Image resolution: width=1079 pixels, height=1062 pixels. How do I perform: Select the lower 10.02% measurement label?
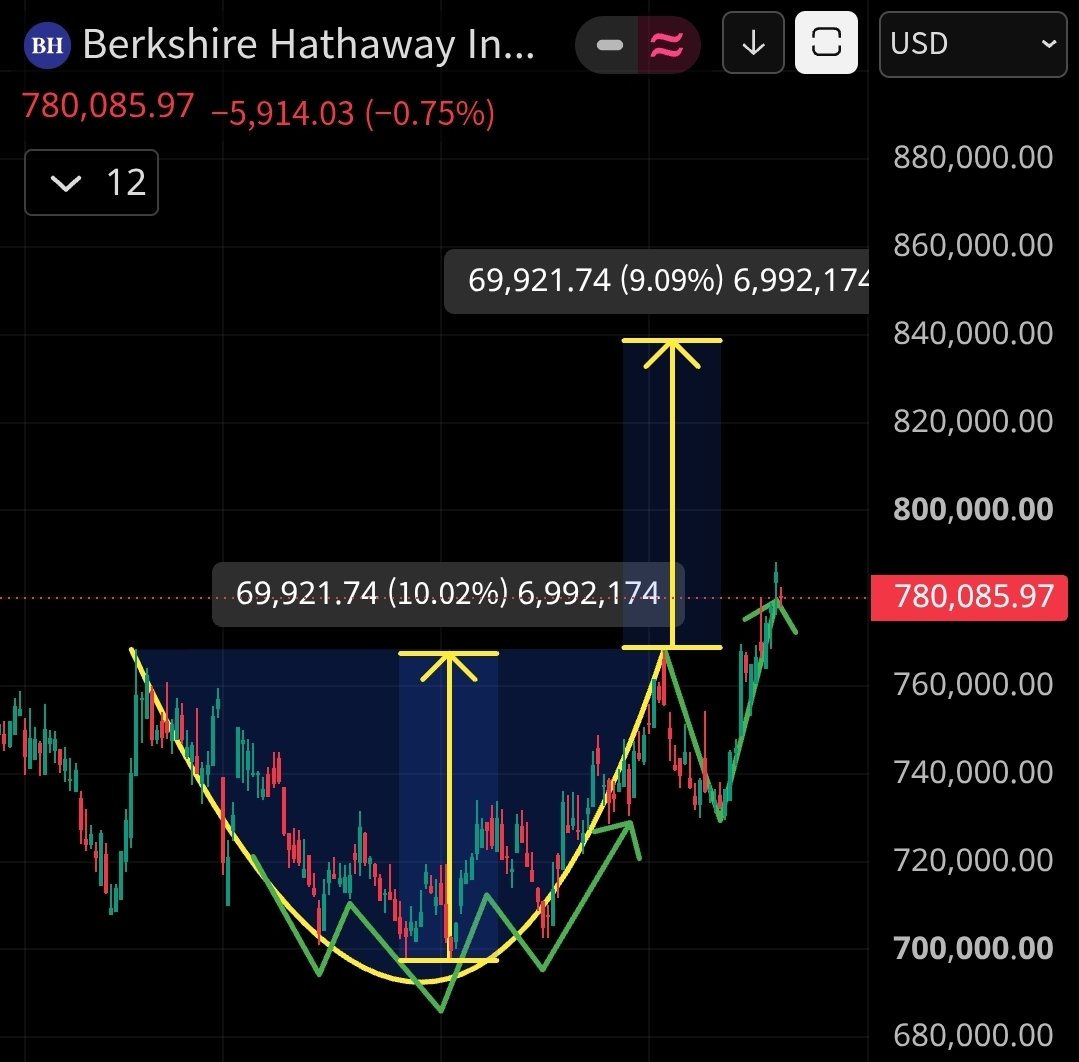(448, 593)
